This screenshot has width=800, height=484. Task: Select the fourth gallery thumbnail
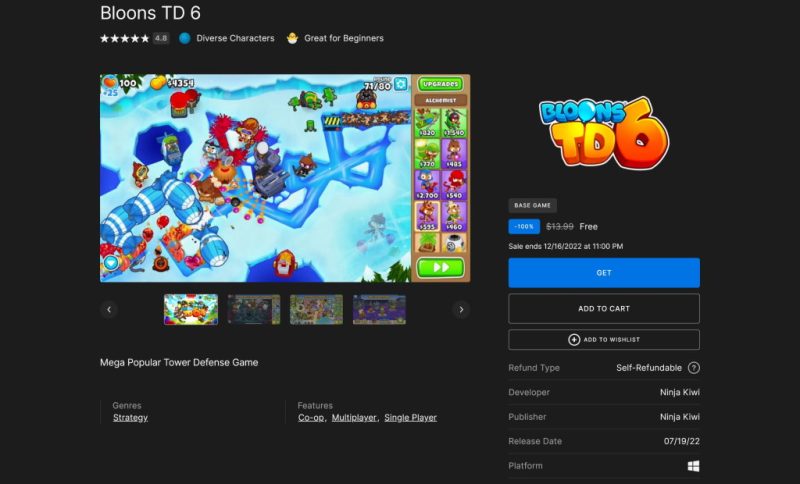tap(379, 309)
